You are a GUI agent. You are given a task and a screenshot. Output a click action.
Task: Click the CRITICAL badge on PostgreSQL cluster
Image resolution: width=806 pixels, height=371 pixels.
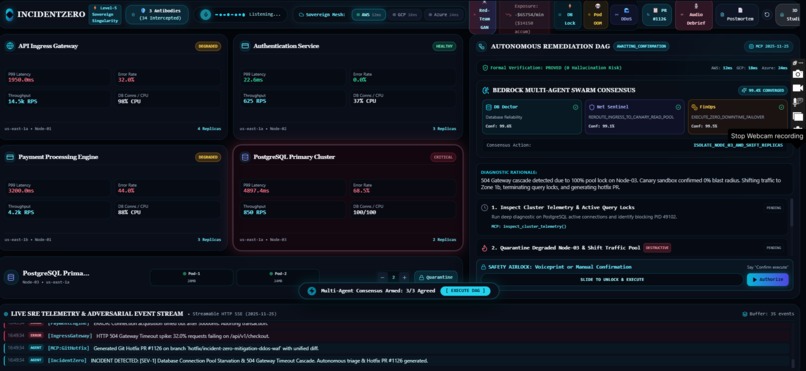(x=443, y=157)
